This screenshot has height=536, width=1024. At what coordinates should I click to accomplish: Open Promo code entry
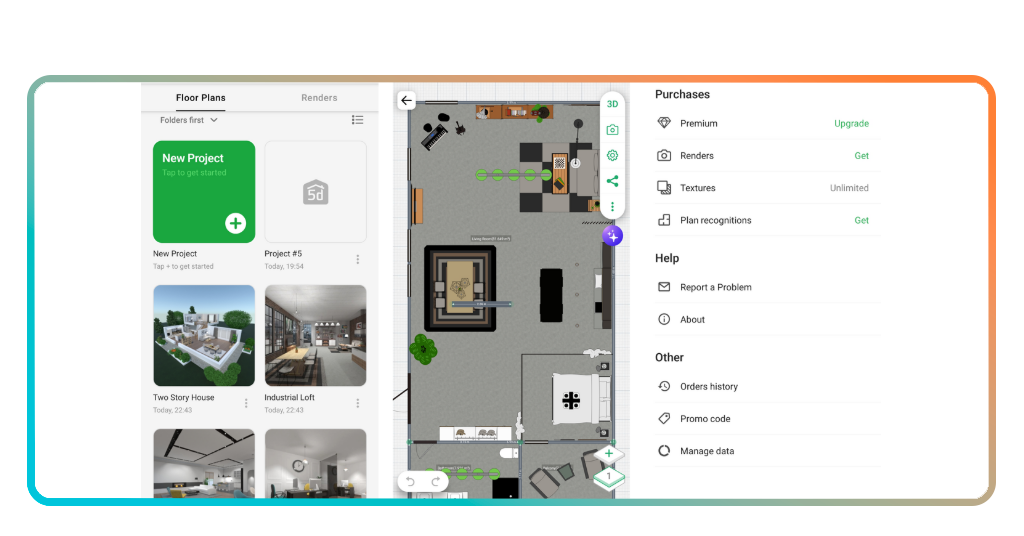point(767,418)
